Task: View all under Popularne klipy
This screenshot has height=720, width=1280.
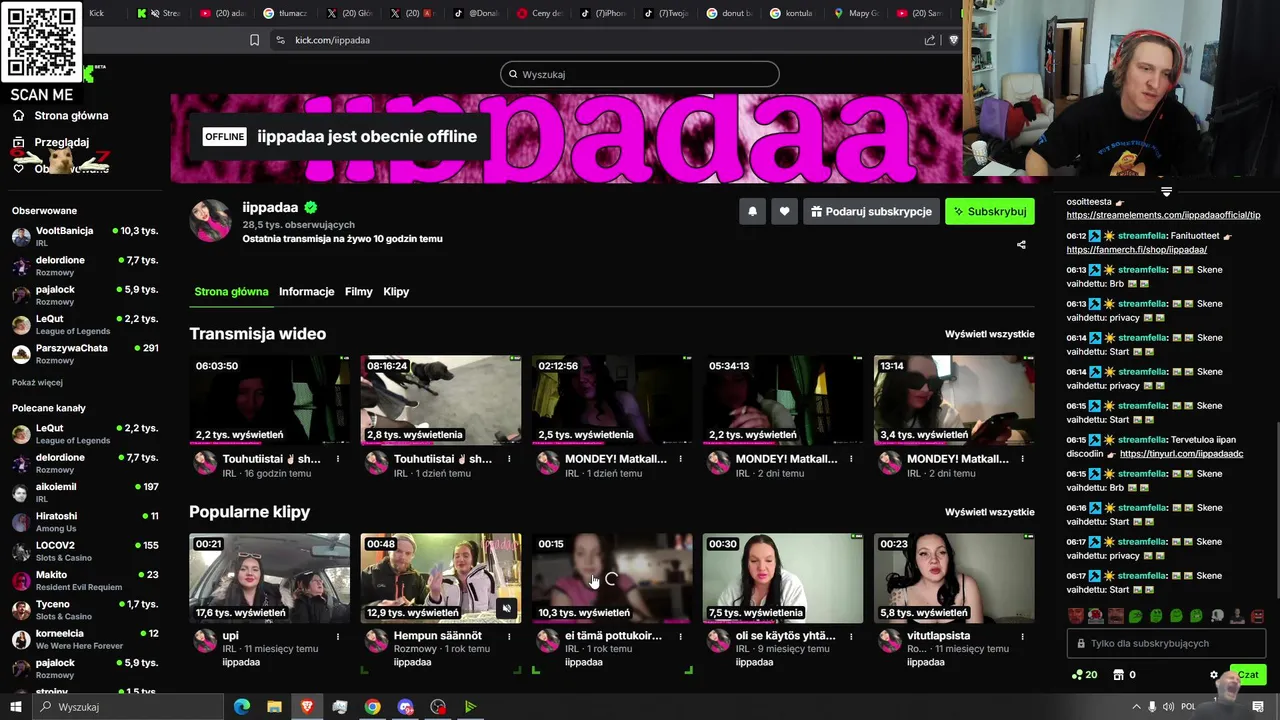Action: pos(990,512)
